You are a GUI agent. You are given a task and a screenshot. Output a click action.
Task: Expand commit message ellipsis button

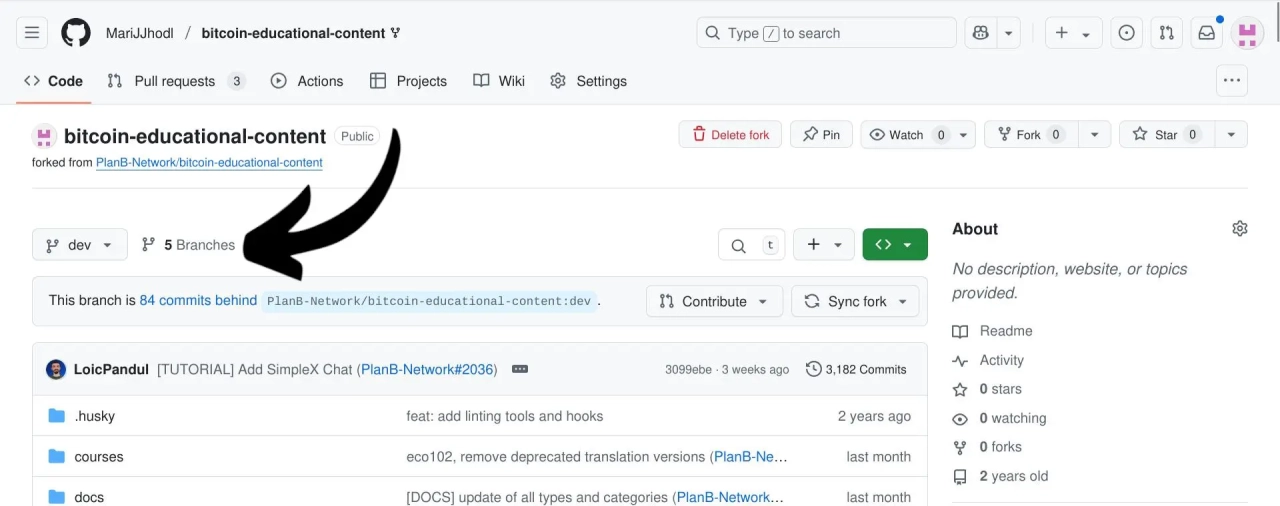(x=519, y=369)
